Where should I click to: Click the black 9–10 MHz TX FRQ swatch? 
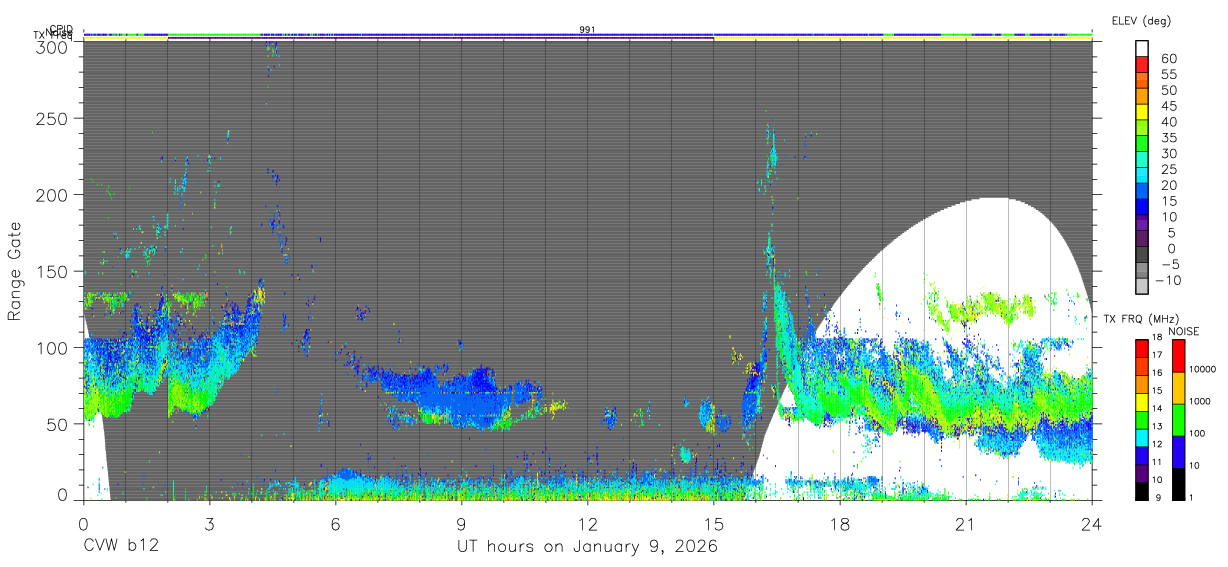tap(1142, 491)
